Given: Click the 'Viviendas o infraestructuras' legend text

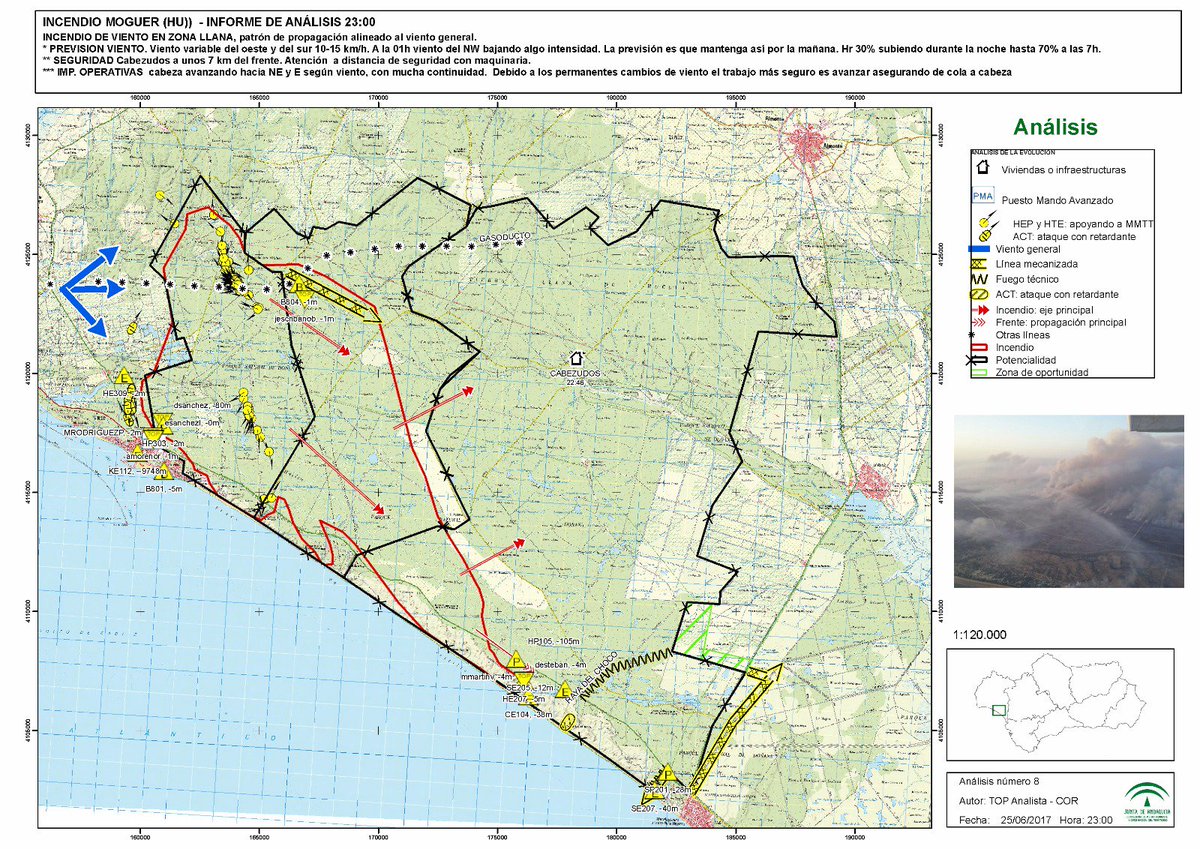Looking at the screenshot, I should [x=1063, y=170].
